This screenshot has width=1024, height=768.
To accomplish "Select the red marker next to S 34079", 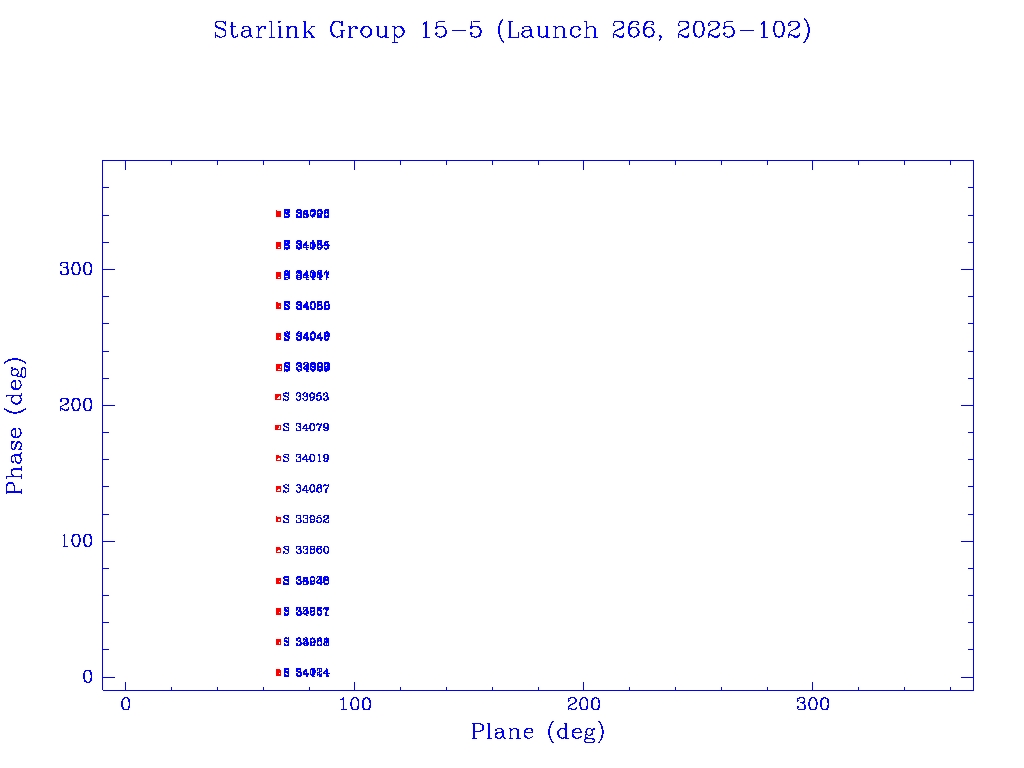I will pos(278,428).
